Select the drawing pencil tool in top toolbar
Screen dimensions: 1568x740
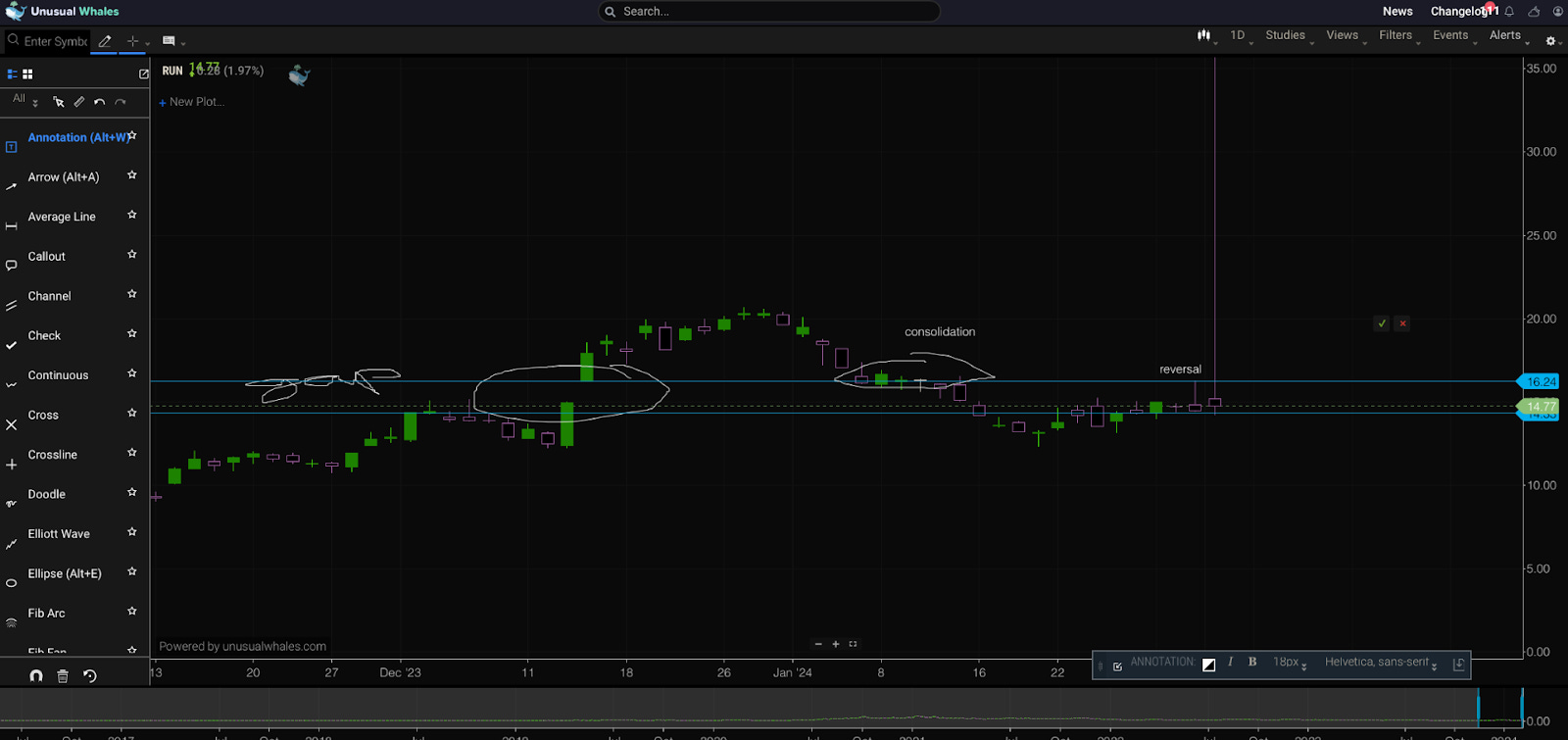pyautogui.click(x=105, y=41)
